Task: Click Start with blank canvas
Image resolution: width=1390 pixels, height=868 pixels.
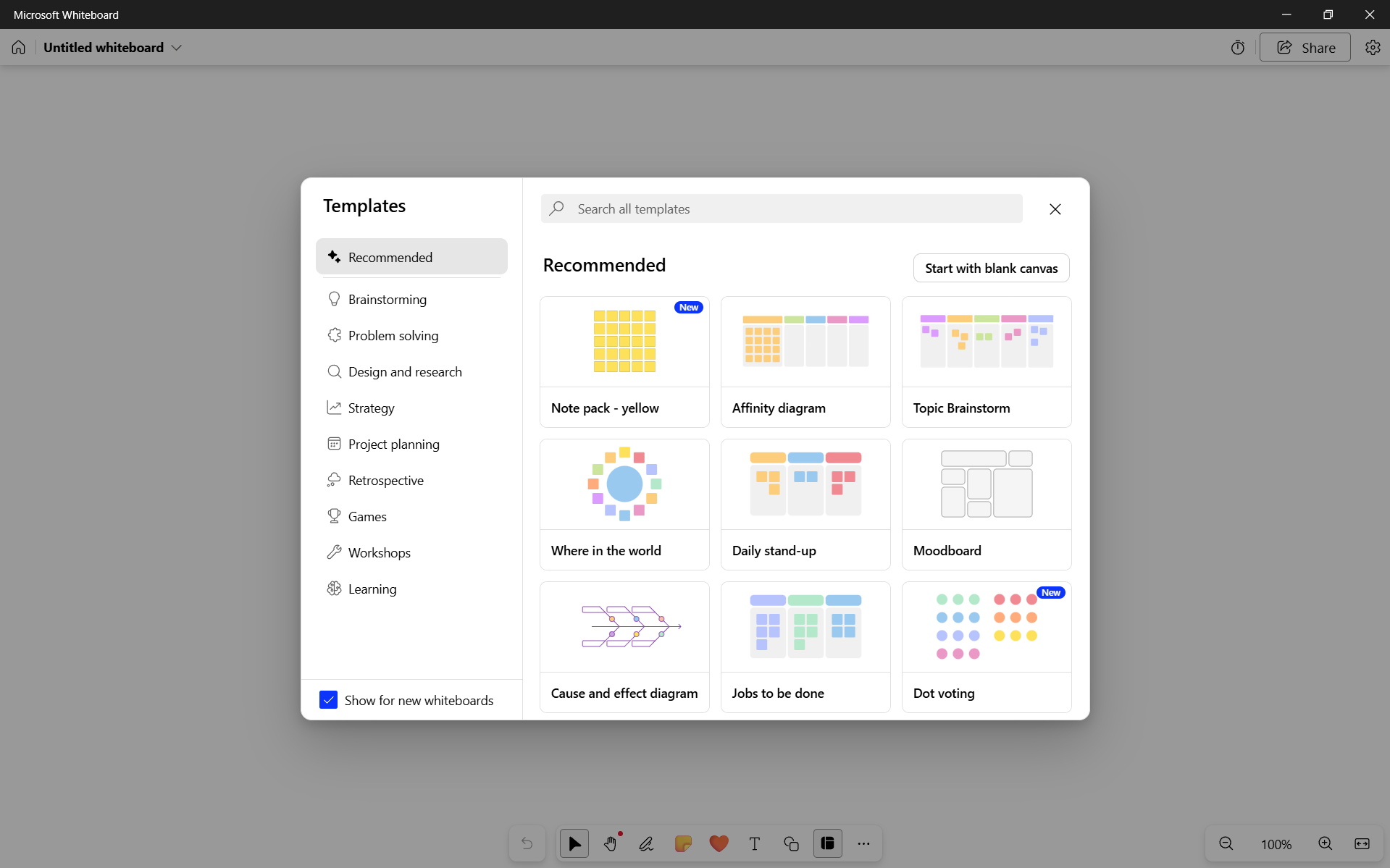Action: click(x=991, y=268)
